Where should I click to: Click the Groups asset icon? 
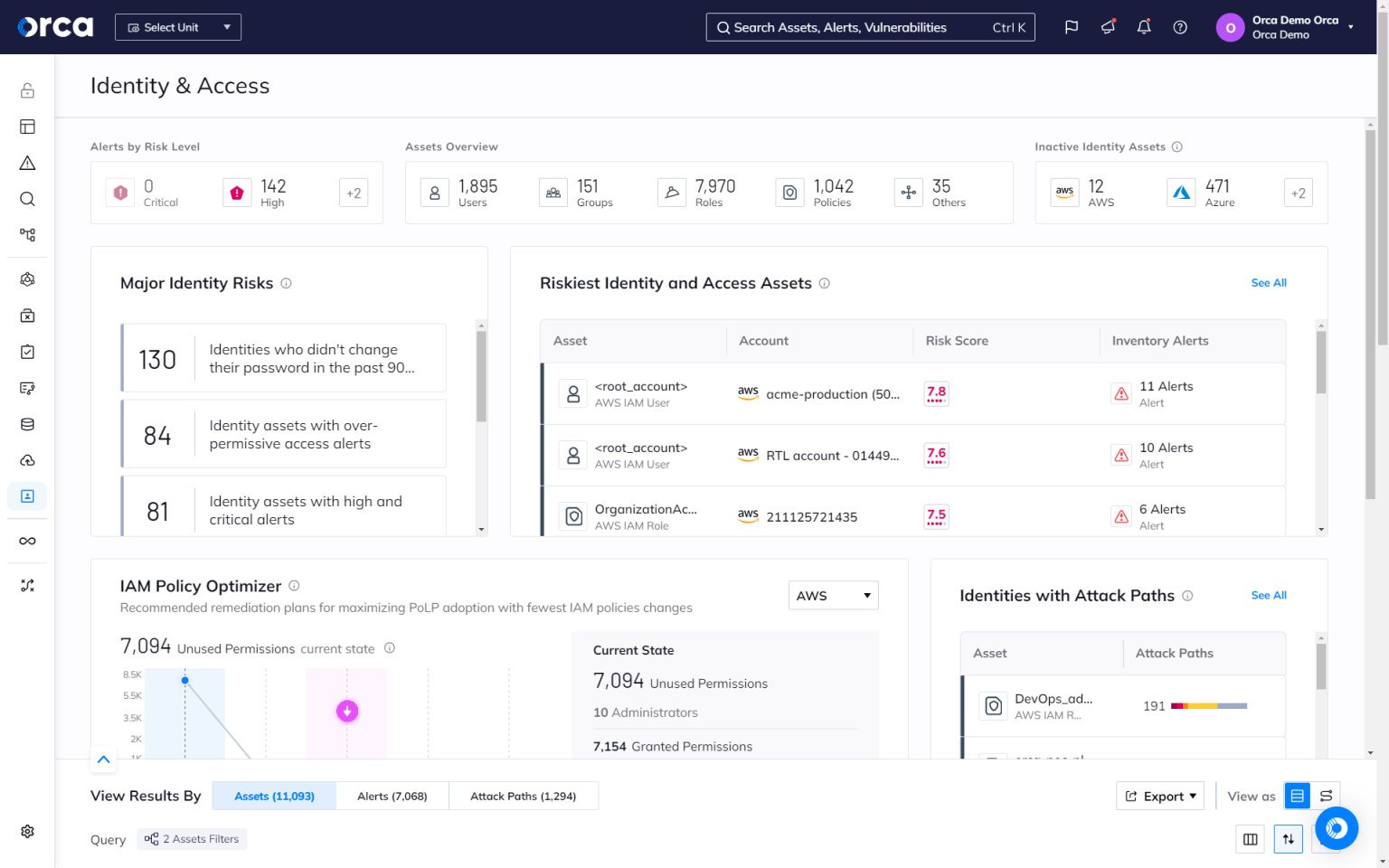click(x=553, y=193)
